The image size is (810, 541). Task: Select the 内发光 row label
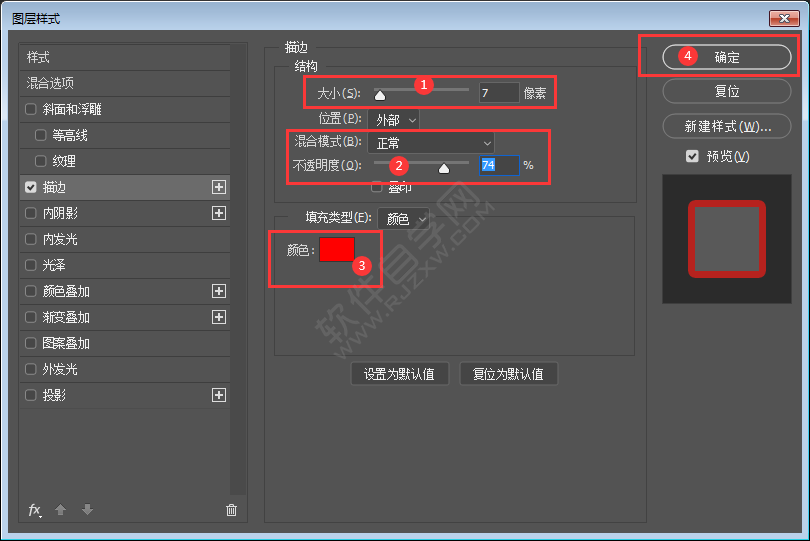point(60,239)
